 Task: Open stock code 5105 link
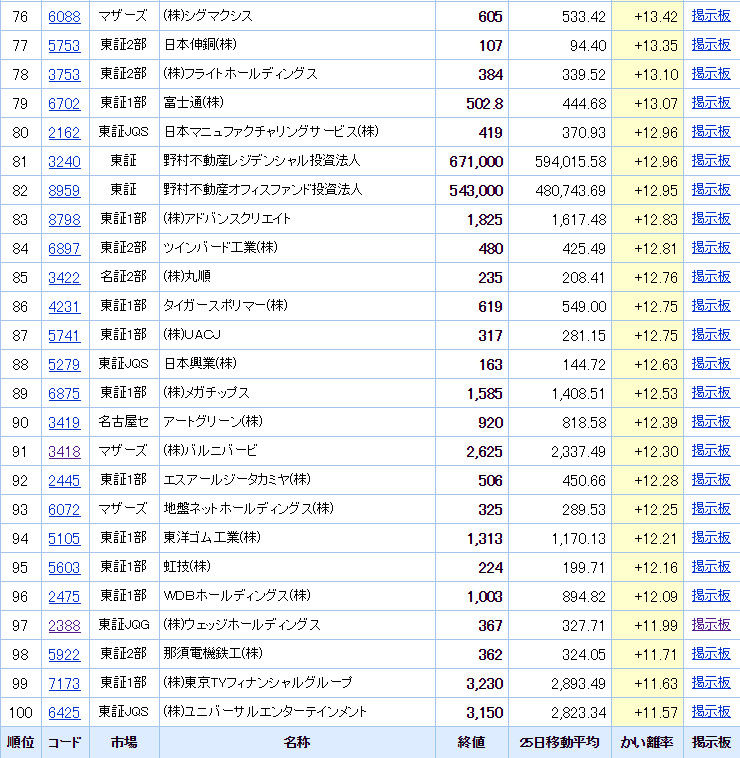point(64,539)
